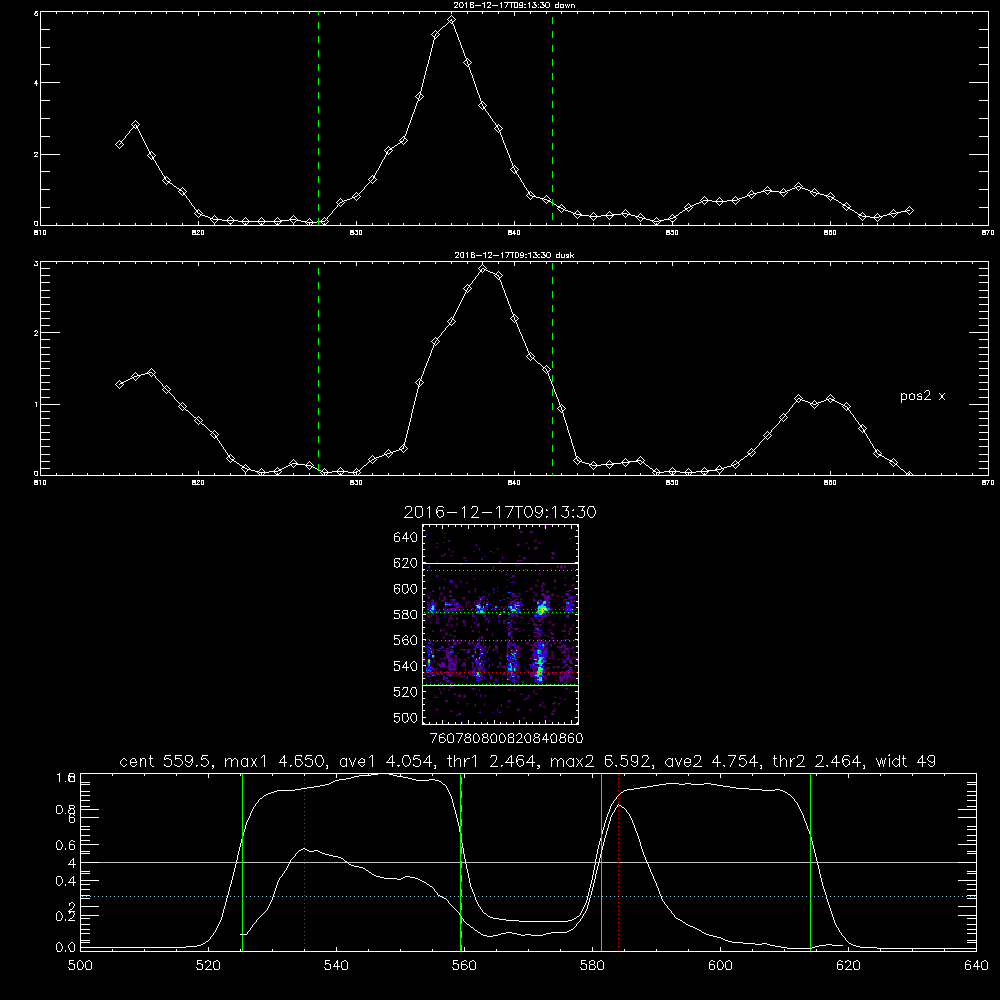Viewport: 1000px width, 1000px height.
Task: Click bottom plot y-axis label '0.0'
Action: pos(66,948)
